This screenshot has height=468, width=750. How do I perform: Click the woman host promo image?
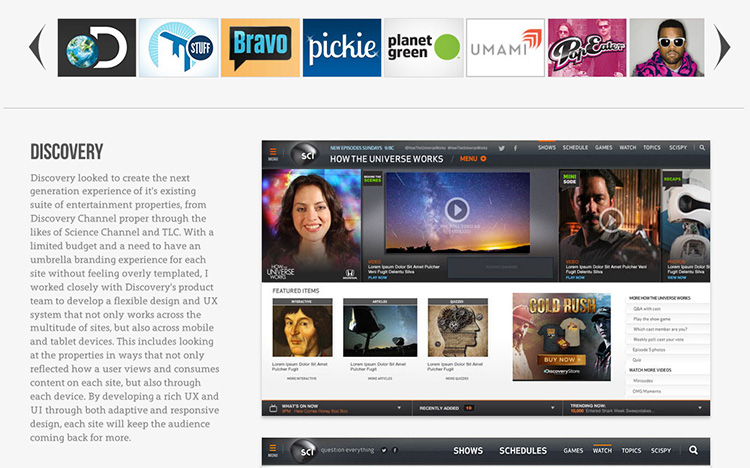[311, 225]
